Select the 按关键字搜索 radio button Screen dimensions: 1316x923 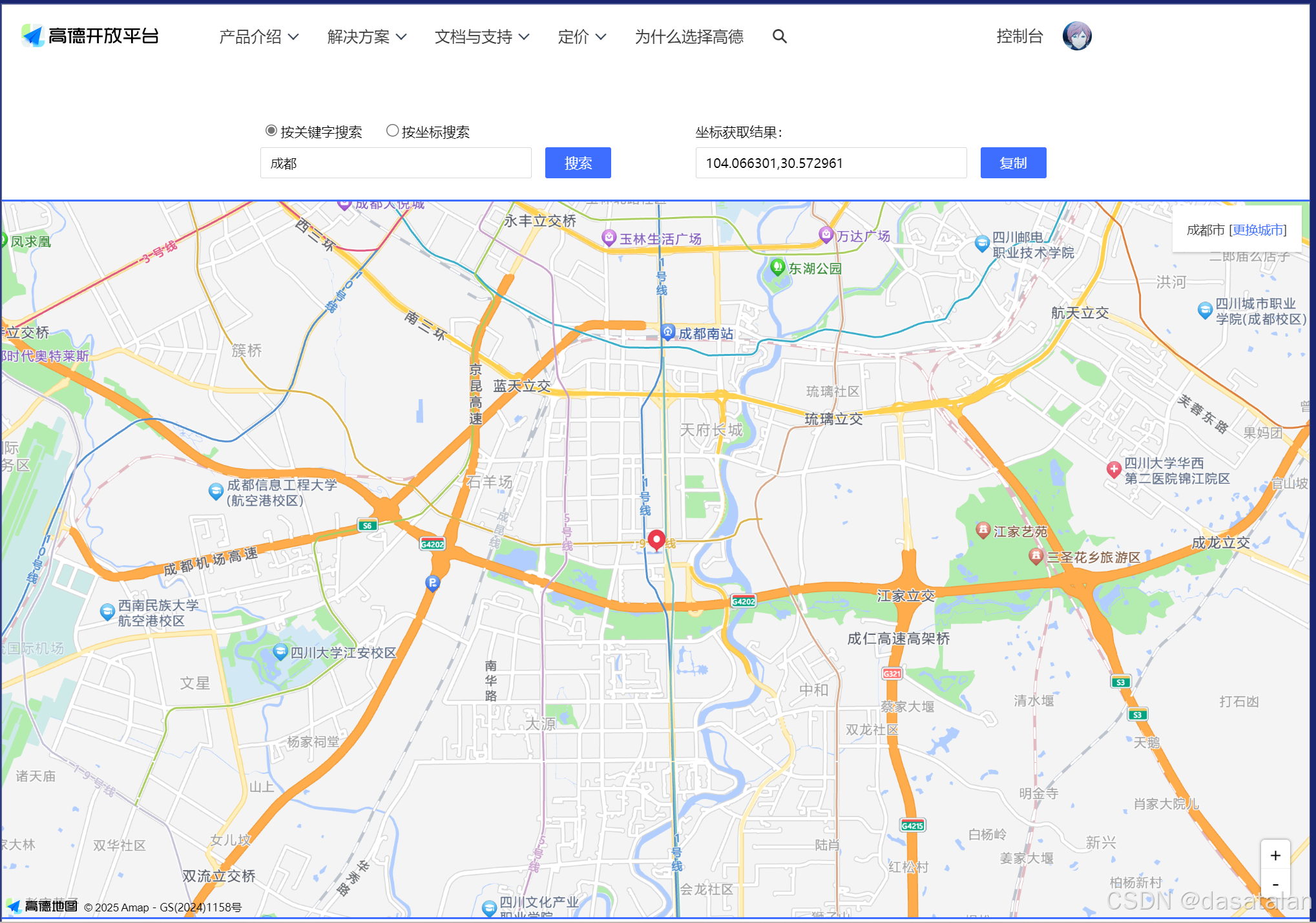click(271, 131)
